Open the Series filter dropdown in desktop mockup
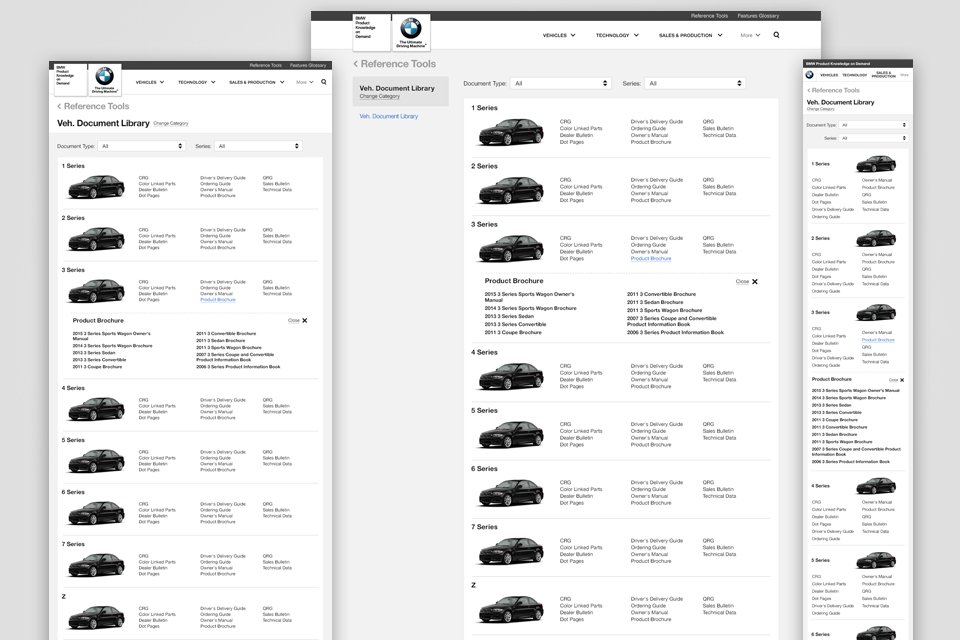The height and width of the screenshot is (640, 960). pyautogui.click(x=695, y=83)
